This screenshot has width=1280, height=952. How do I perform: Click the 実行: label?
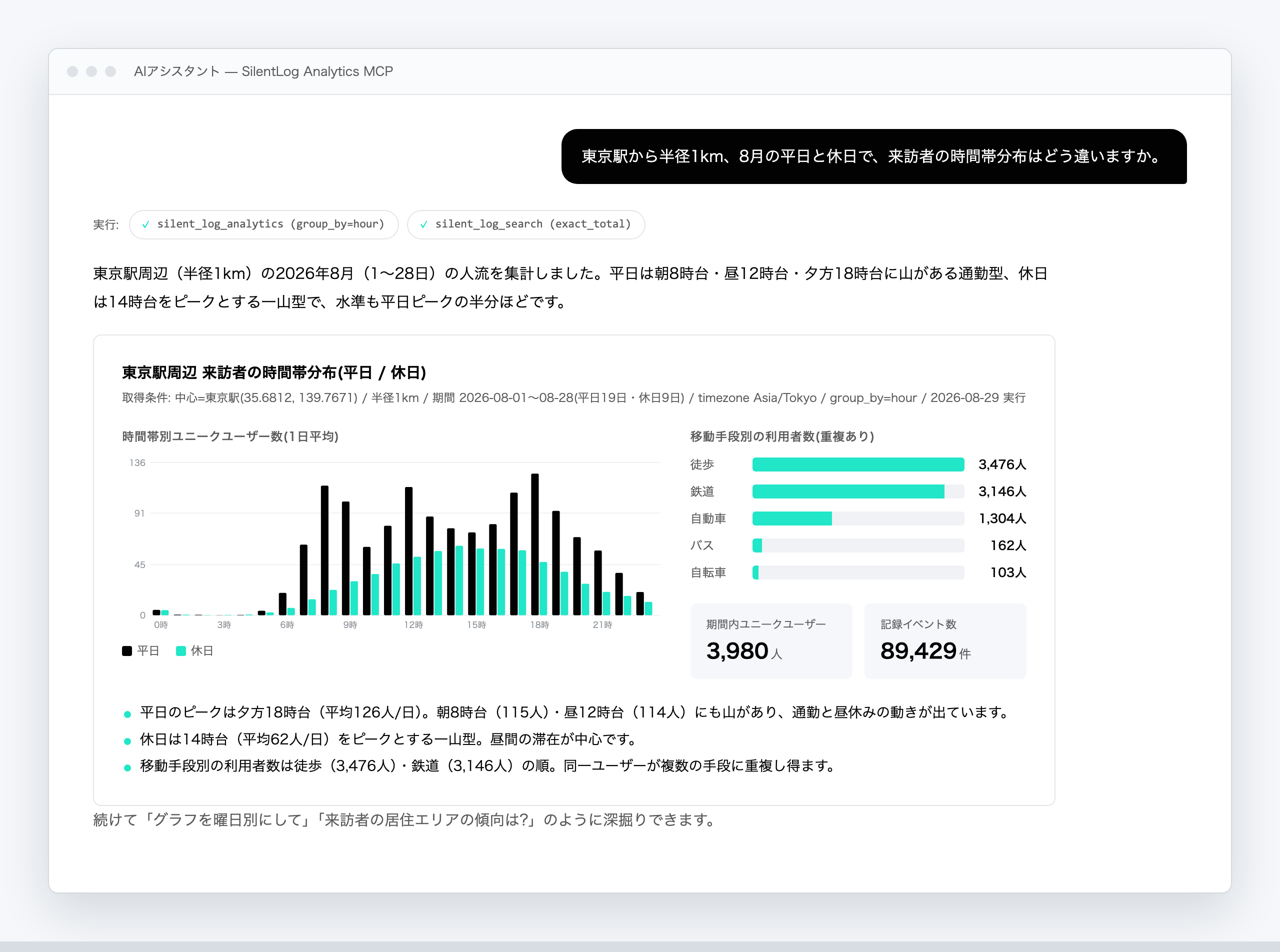tap(106, 224)
